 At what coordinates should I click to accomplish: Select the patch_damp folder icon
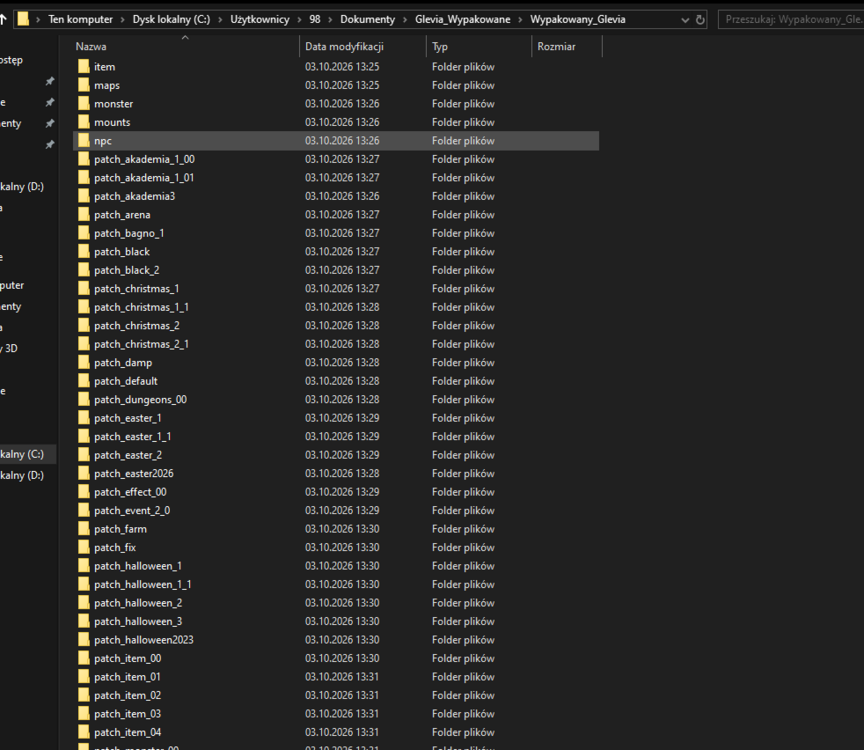coord(84,363)
